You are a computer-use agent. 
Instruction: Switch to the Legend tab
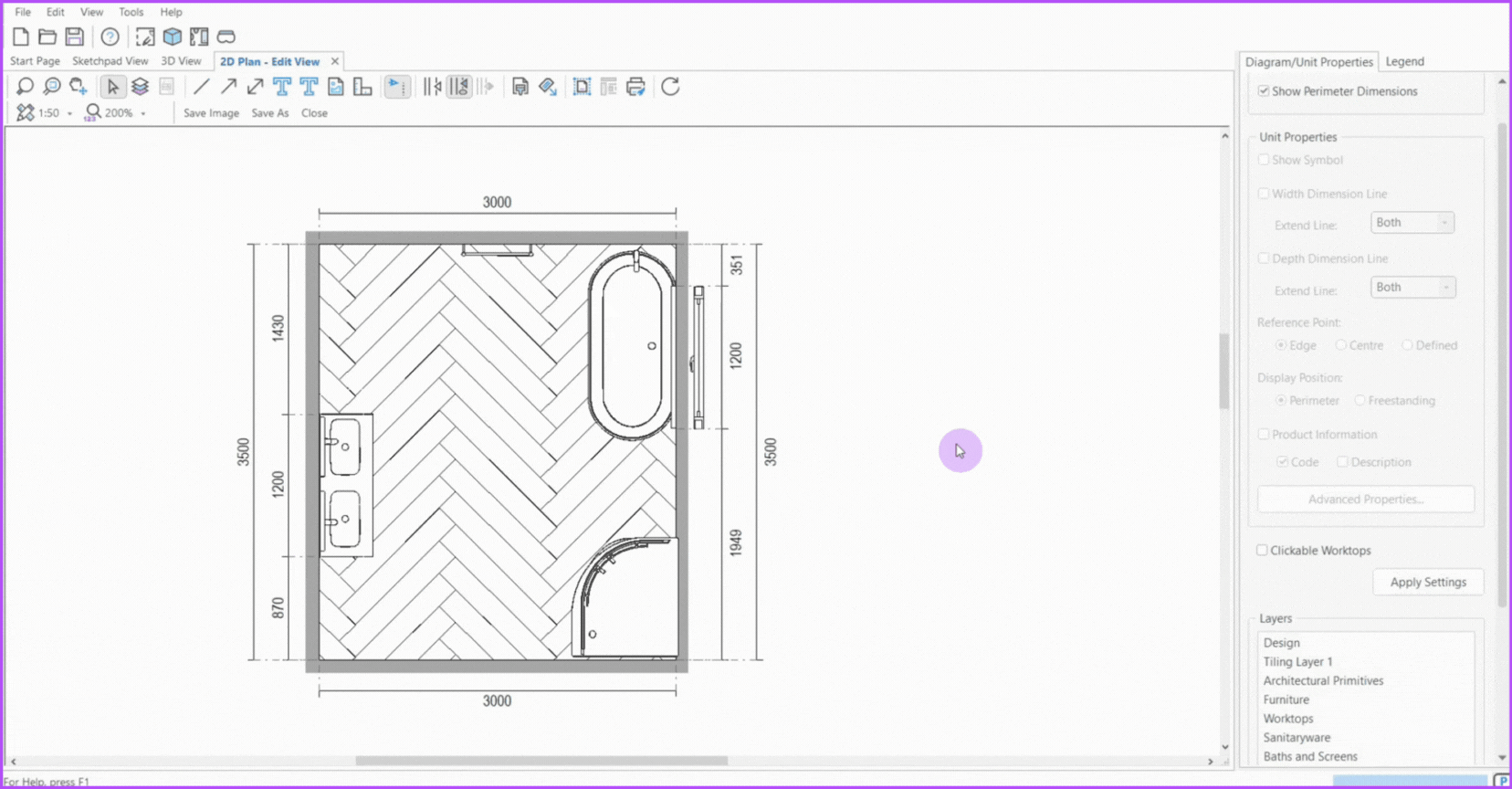pos(1404,61)
